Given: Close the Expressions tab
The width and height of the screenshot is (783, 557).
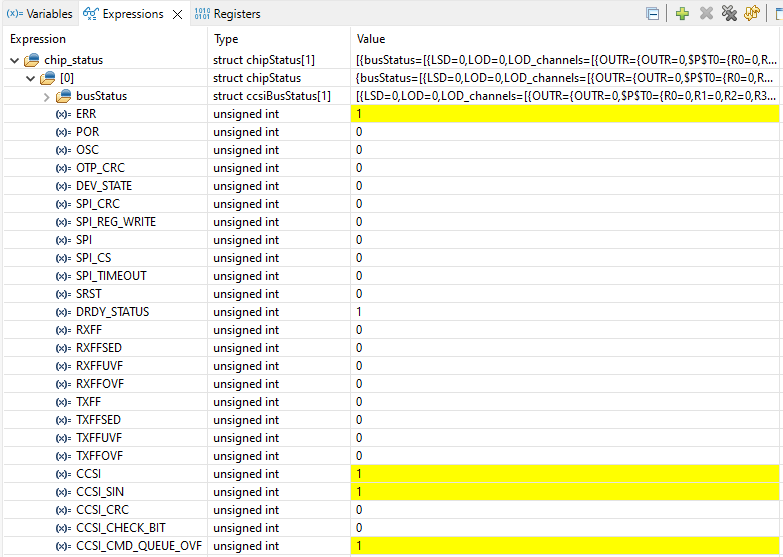Looking at the screenshot, I should (177, 14).
